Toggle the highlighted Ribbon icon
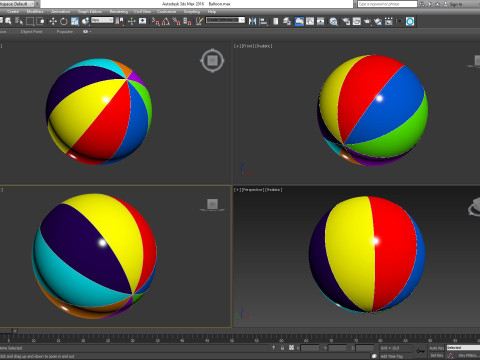The image size is (480, 360). (x=299, y=21)
